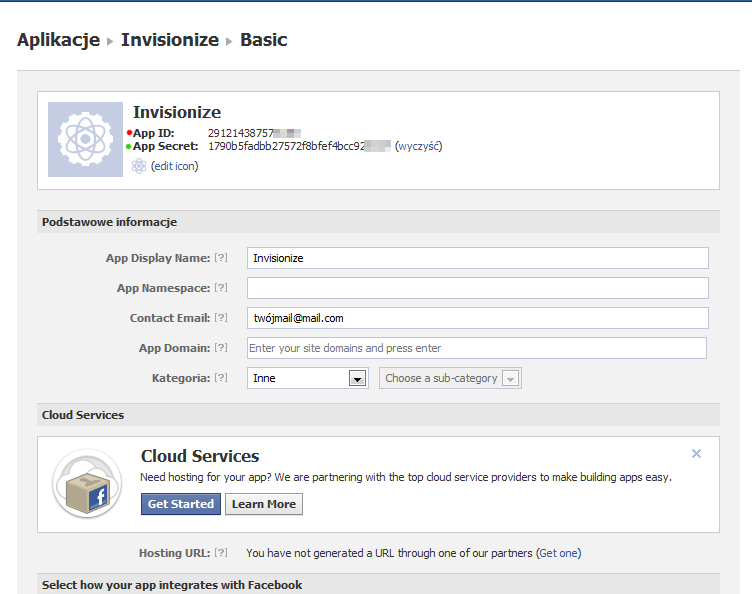Screen dimensions: 752x594
Task: Click the edit icon link
Action: click(x=176, y=166)
